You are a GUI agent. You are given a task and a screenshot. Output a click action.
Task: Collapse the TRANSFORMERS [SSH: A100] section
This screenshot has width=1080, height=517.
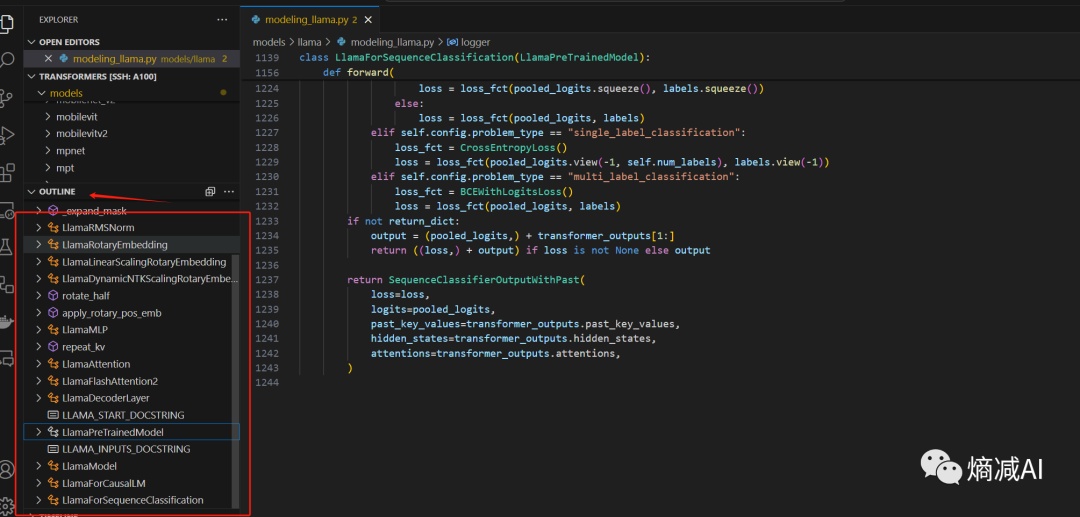click(31, 76)
